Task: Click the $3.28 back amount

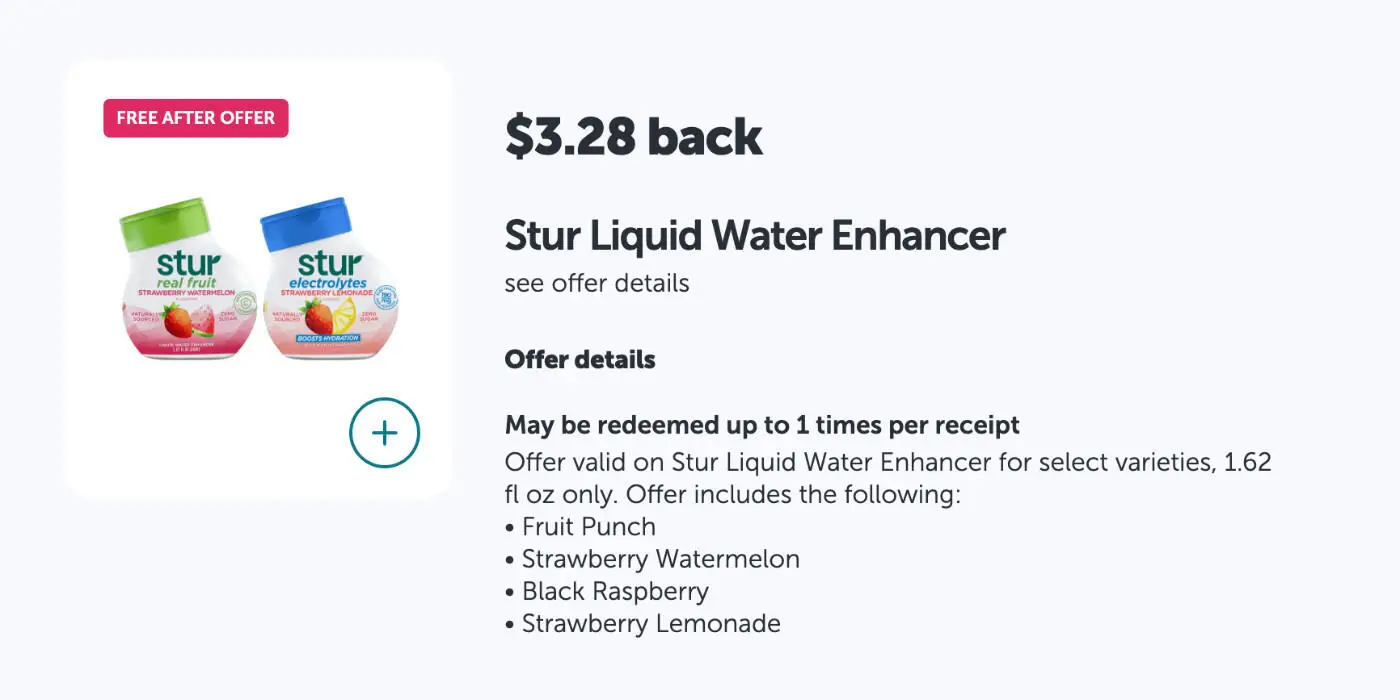Action: (x=633, y=136)
